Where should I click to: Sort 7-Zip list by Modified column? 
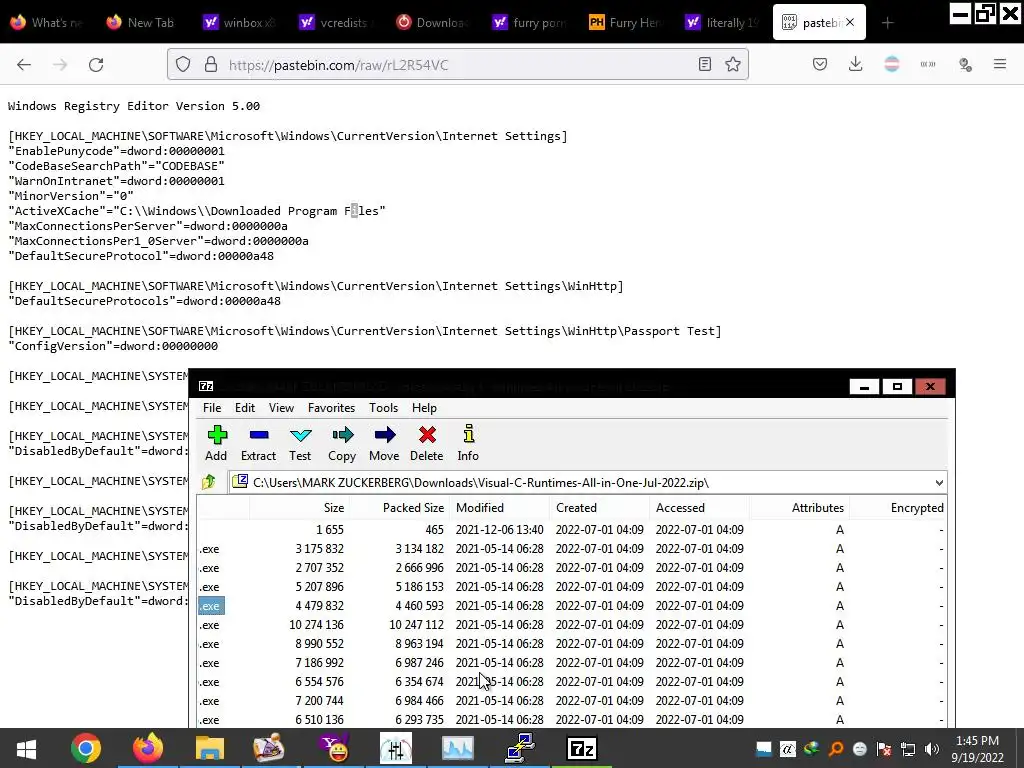point(499,507)
